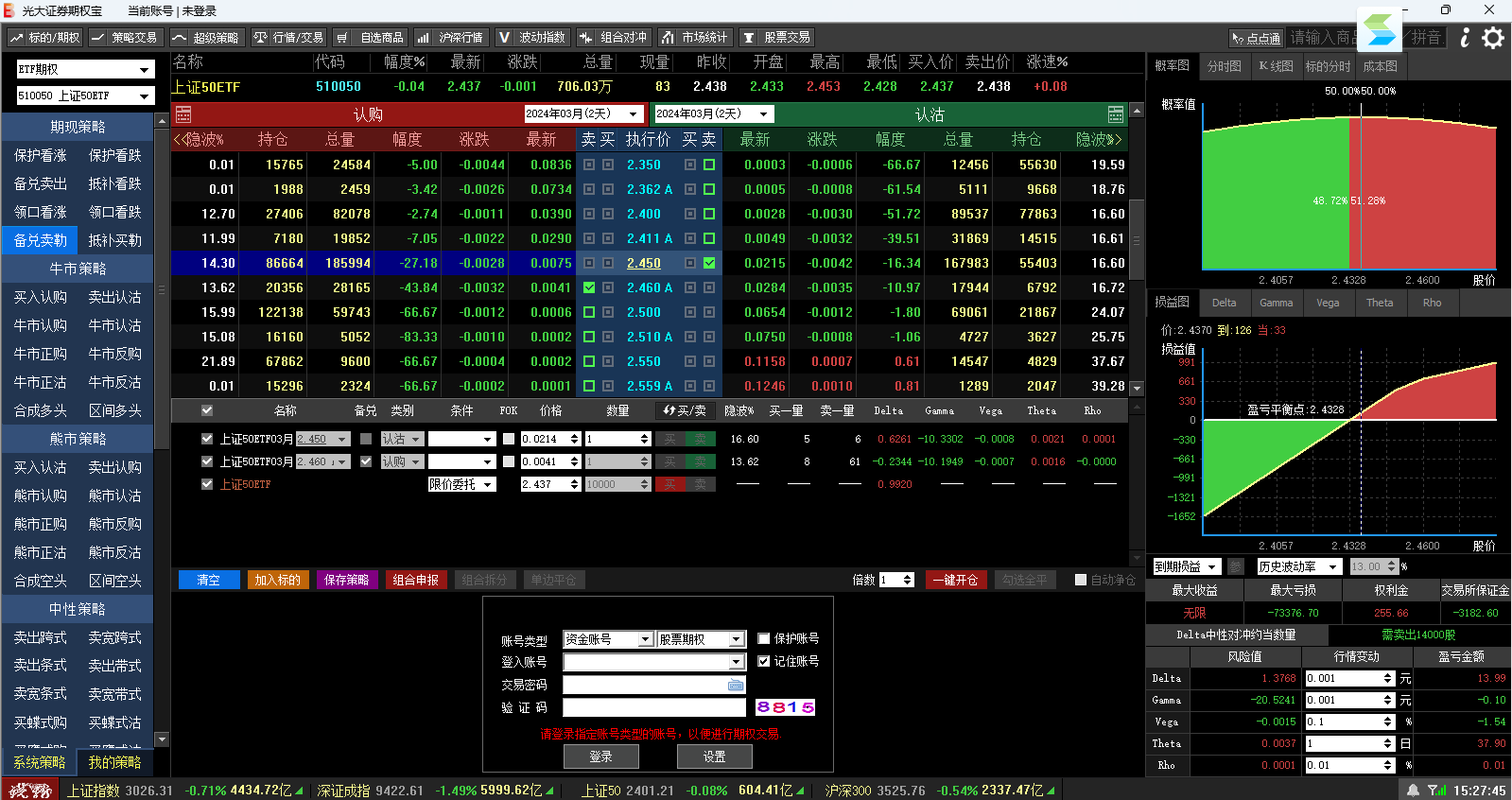Open the 限价委托 order type dropdown
The image size is (1512, 800).
pyautogui.click(x=462, y=484)
